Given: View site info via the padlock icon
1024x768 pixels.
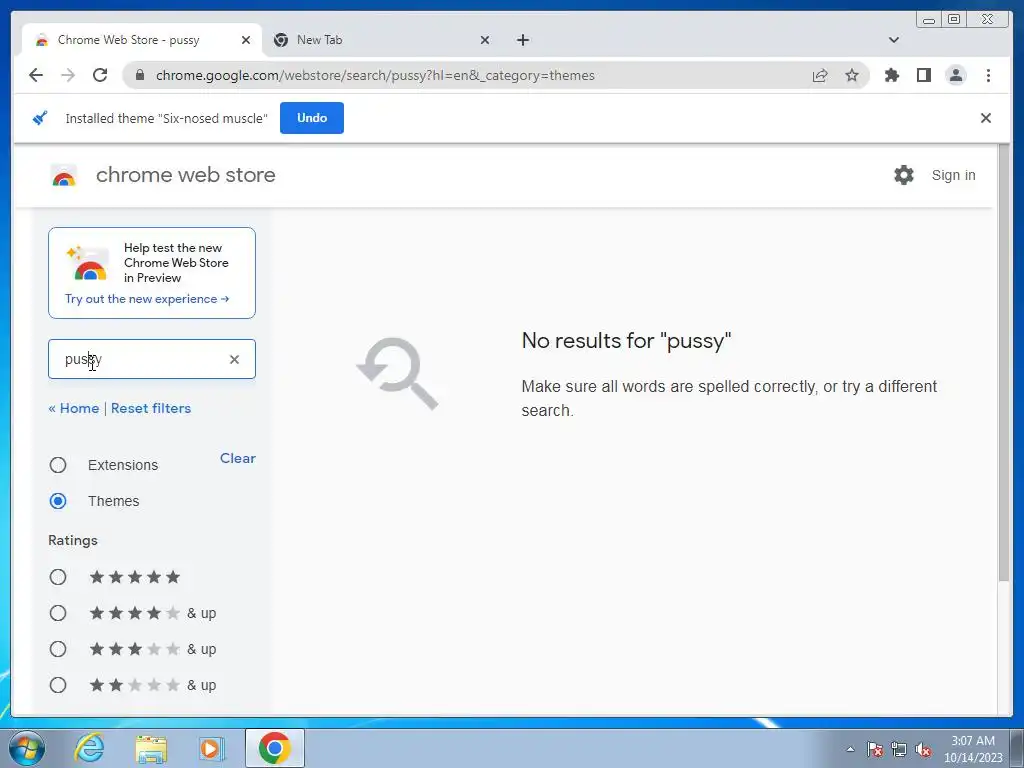Looking at the screenshot, I should point(140,75).
